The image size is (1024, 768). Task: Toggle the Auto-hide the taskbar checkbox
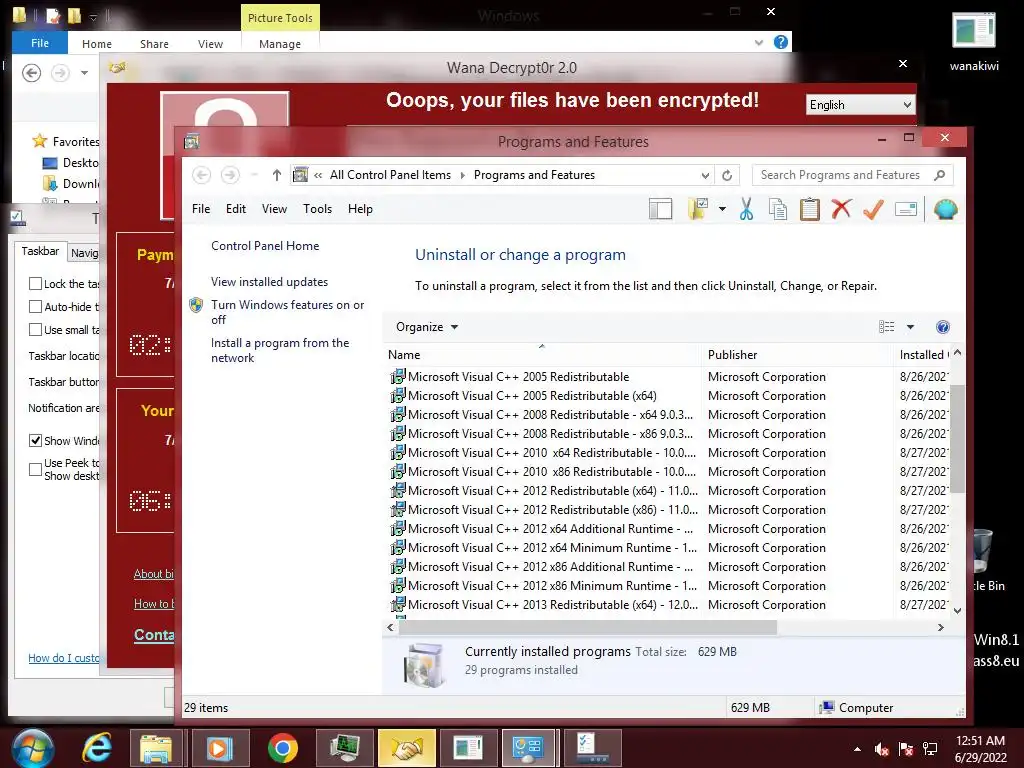coord(35,306)
